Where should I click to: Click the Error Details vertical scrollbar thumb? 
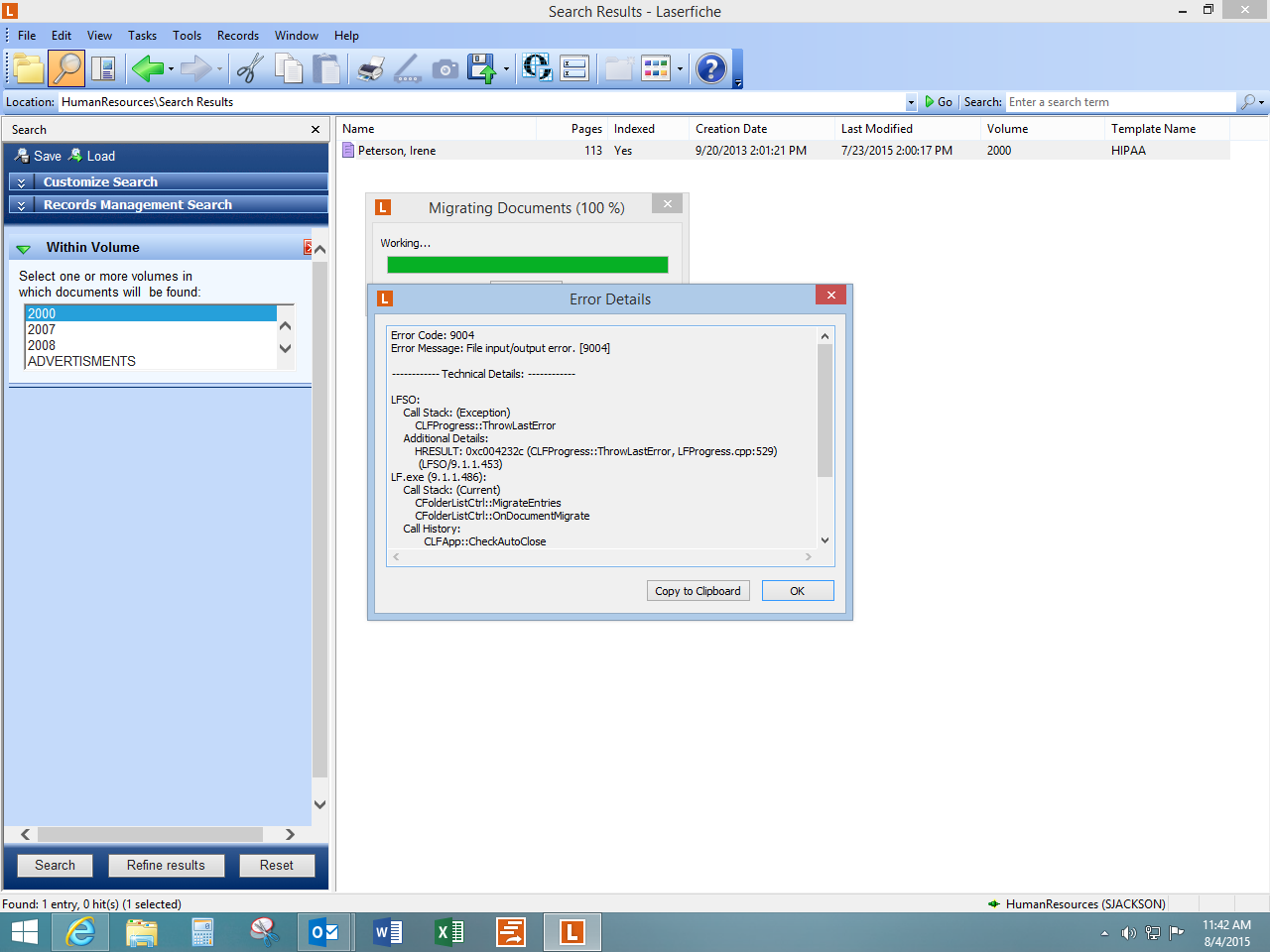825,410
